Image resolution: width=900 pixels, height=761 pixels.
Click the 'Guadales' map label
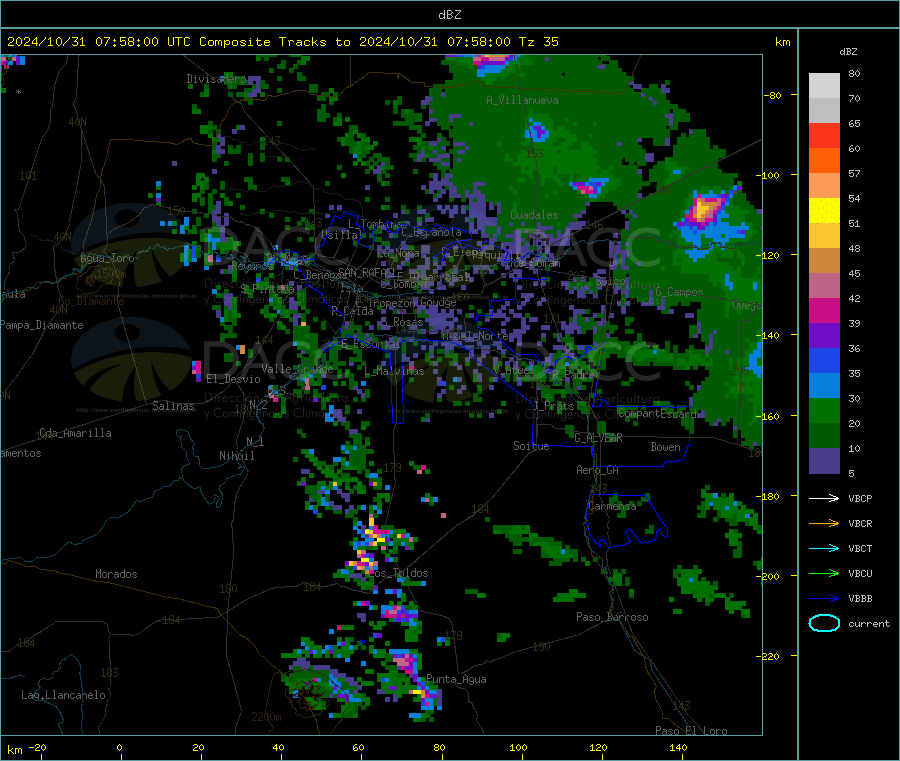coord(534,215)
